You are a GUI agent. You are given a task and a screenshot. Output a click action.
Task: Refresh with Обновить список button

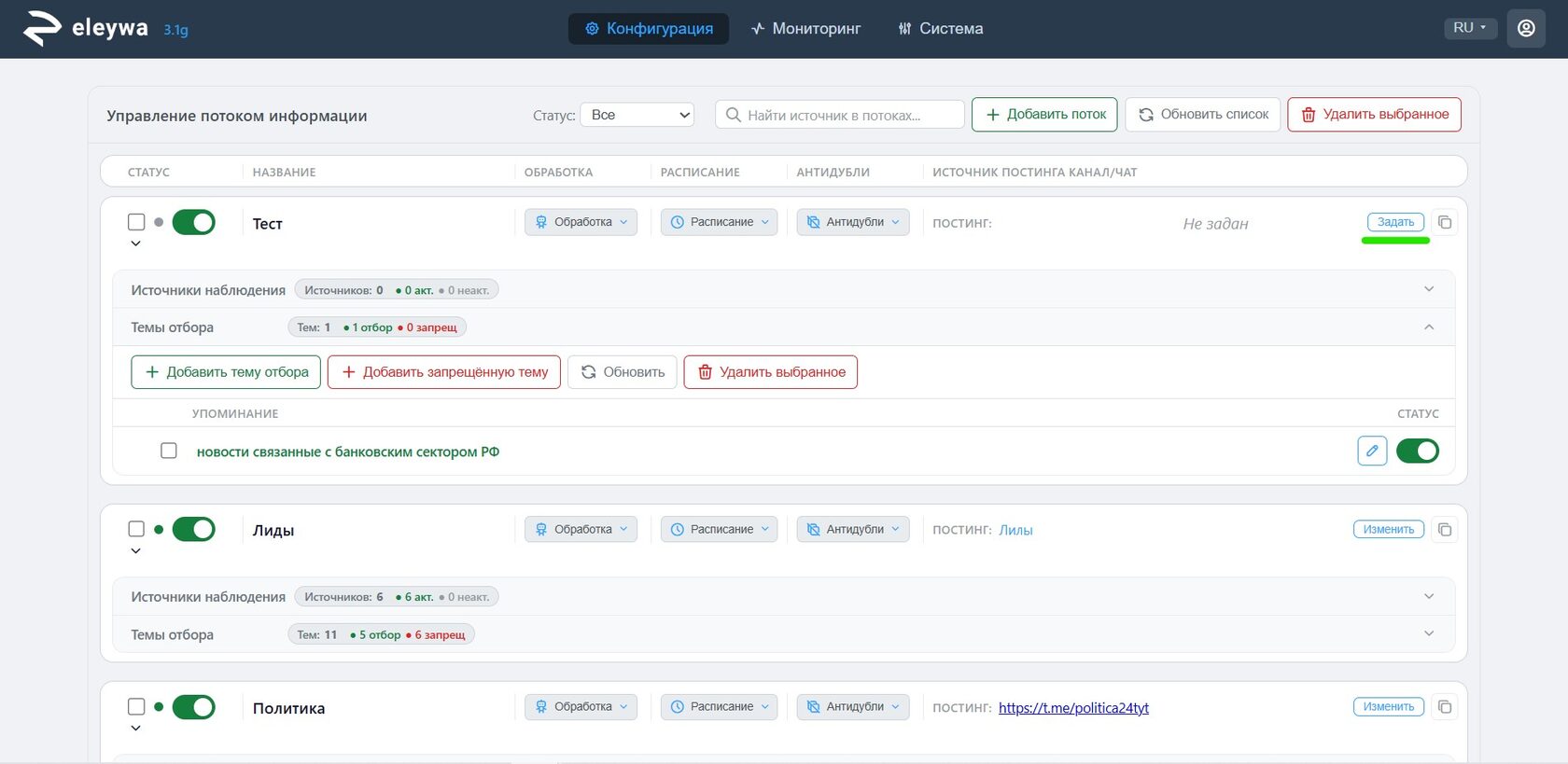point(1203,115)
